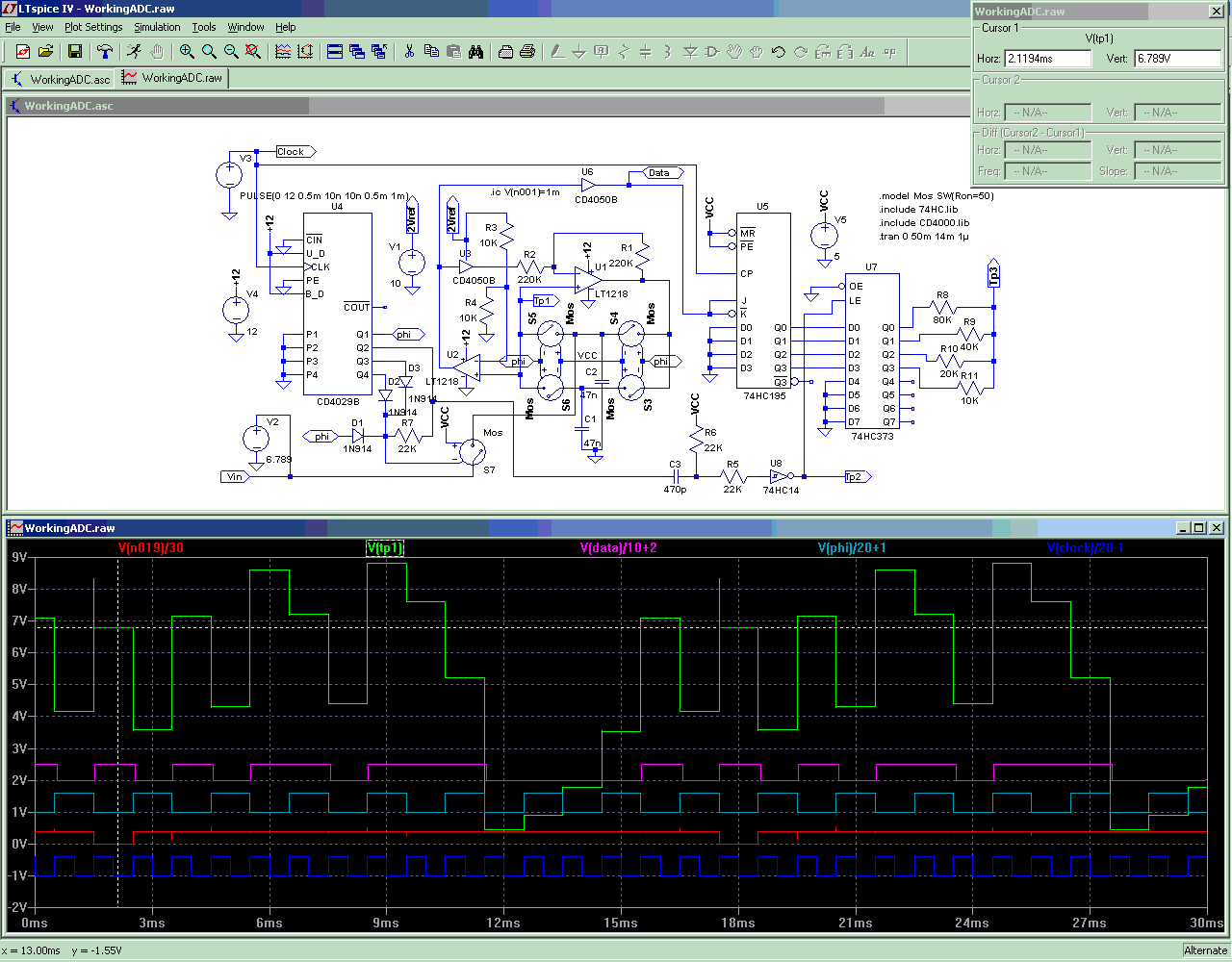
Task: Maximize the WorkingADC.raw plot pane
Action: pyautogui.click(x=1198, y=528)
